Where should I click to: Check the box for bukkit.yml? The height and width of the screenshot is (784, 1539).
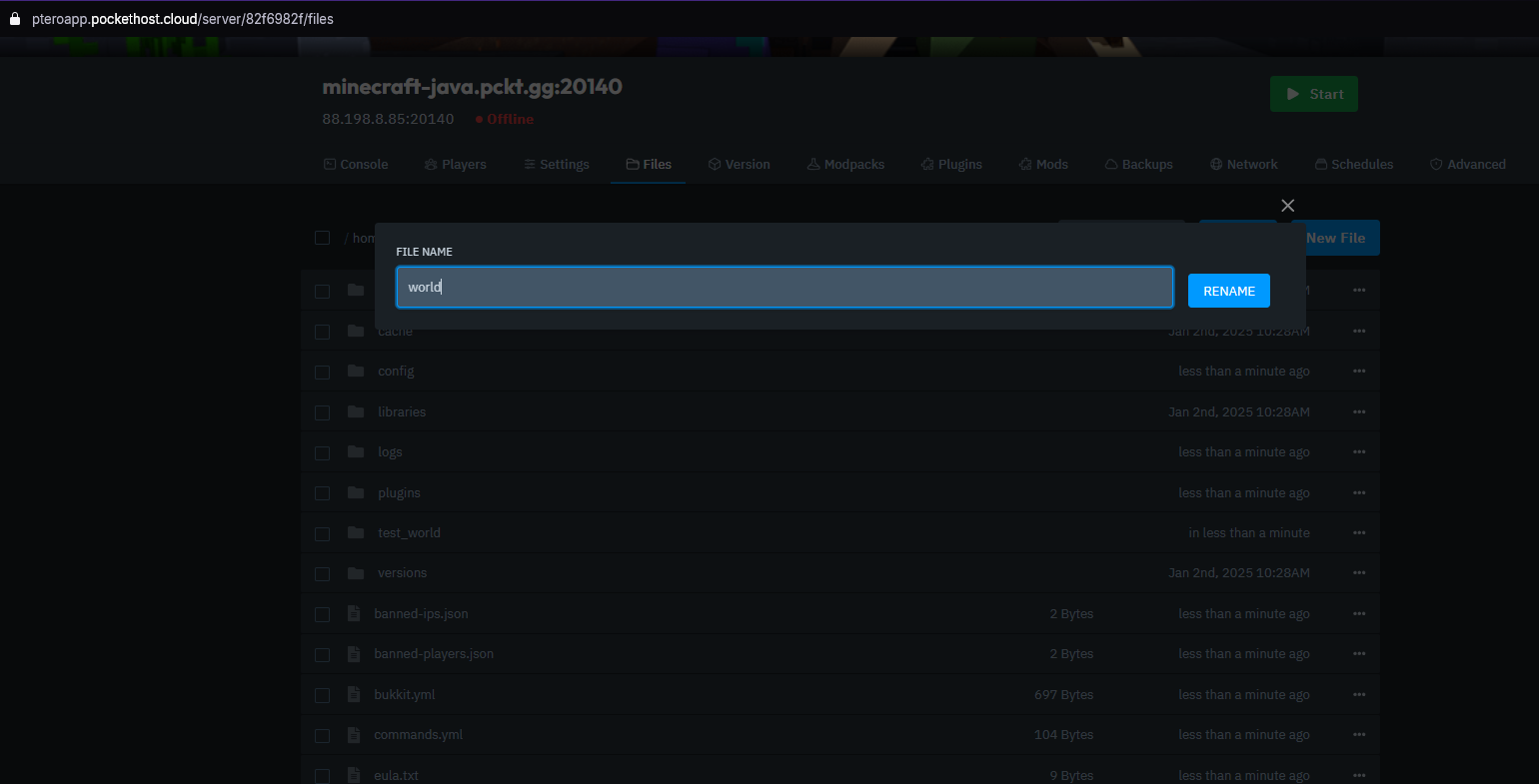tap(322, 695)
